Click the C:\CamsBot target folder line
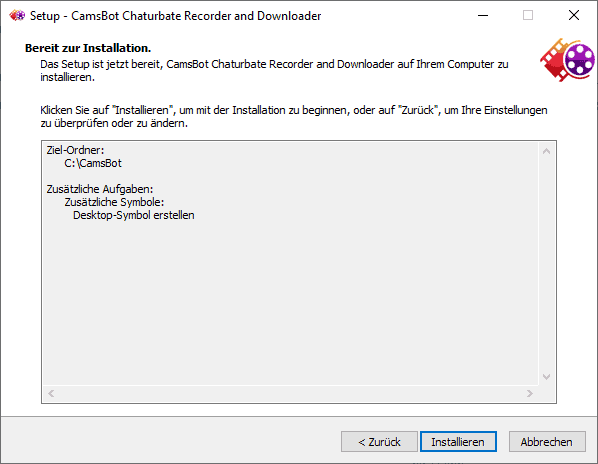This screenshot has height=464, width=598. 93,163
